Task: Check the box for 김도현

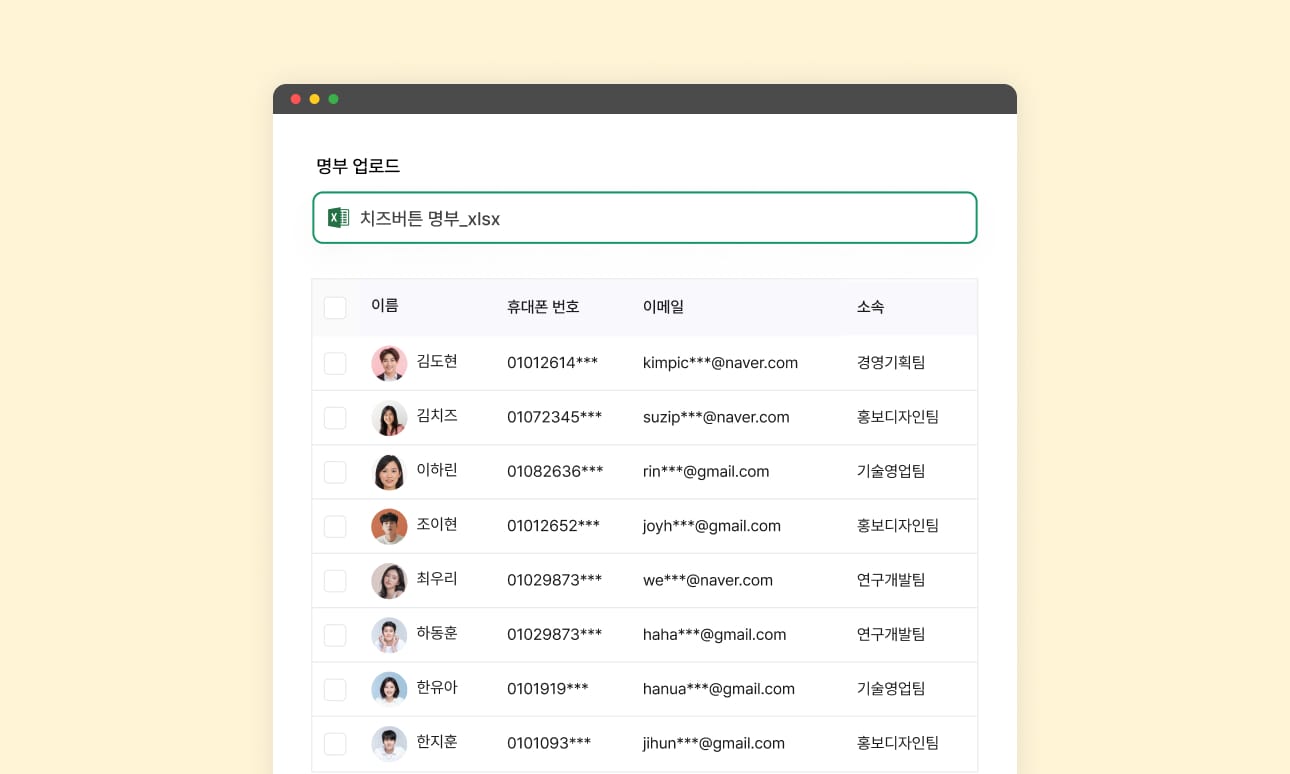Action: coord(335,363)
